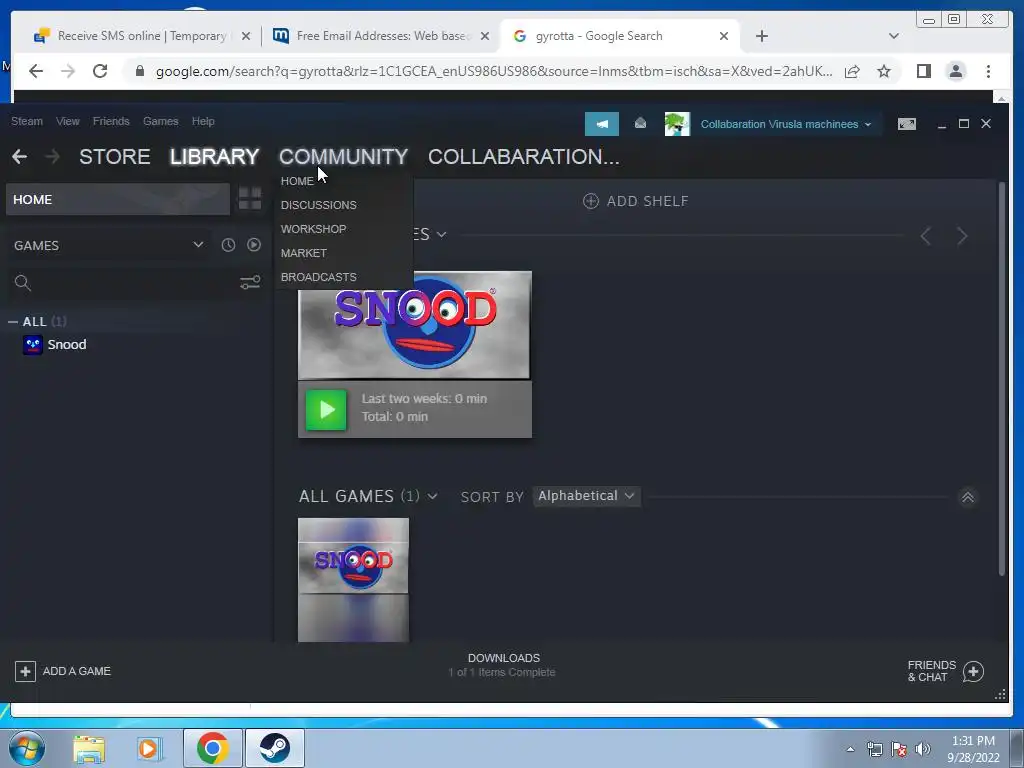
Task: Show hidden tray icons arrow
Action: [850, 749]
